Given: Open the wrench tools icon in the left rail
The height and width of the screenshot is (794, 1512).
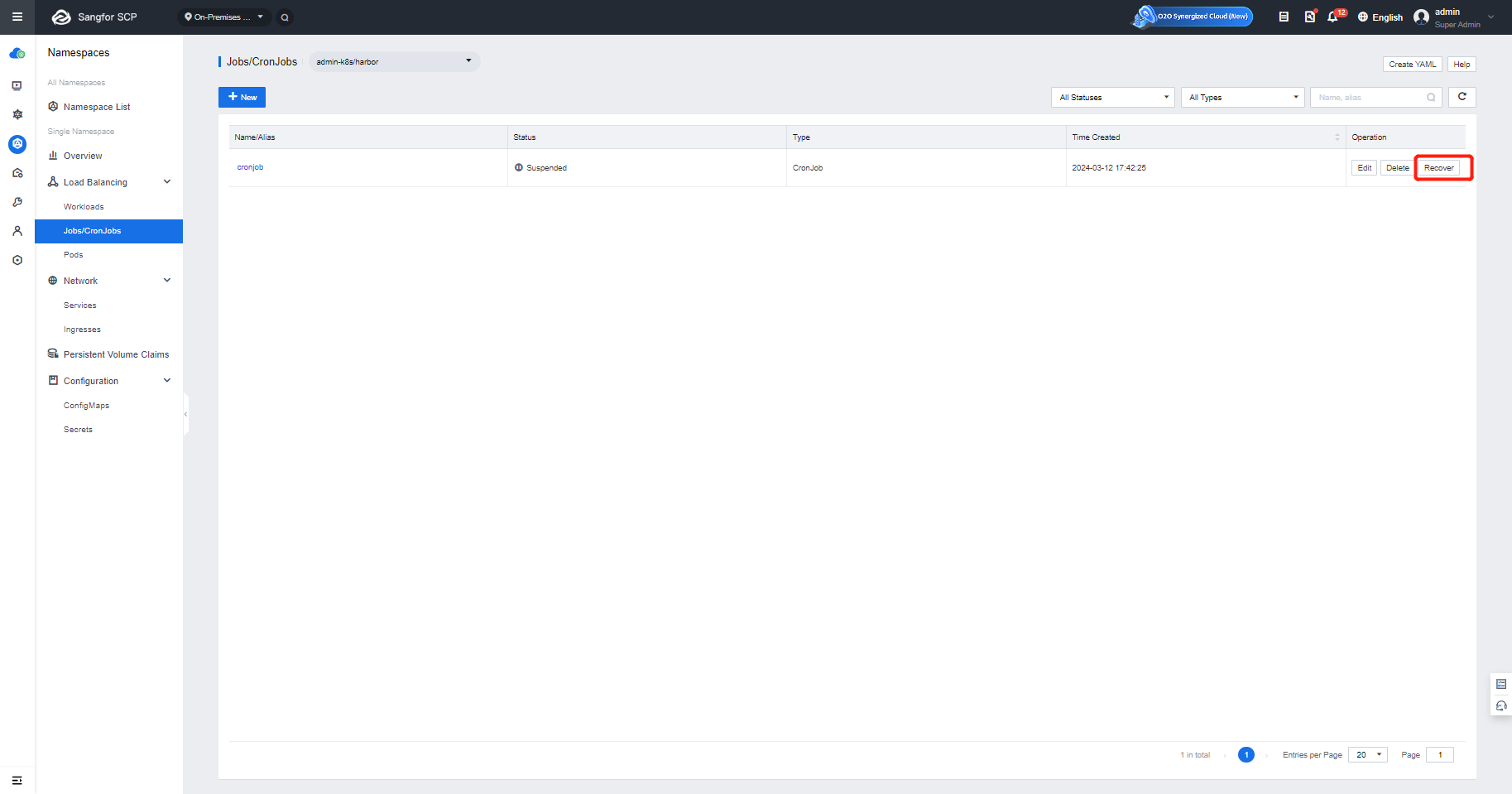Looking at the screenshot, I should pyautogui.click(x=17, y=202).
